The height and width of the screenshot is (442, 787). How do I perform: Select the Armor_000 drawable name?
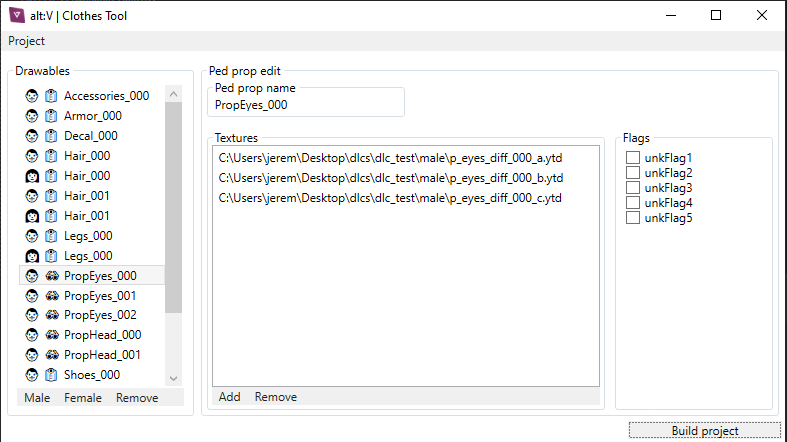(93, 116)
